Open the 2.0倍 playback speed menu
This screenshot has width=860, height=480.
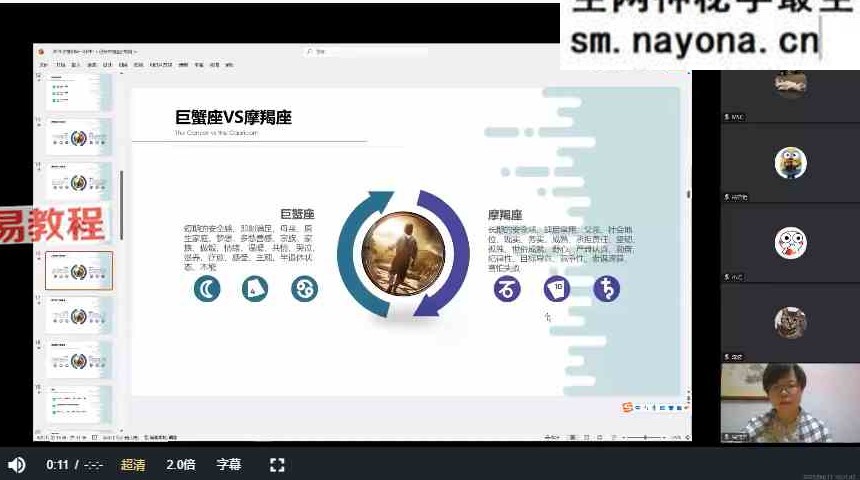[x=181, y=465]
